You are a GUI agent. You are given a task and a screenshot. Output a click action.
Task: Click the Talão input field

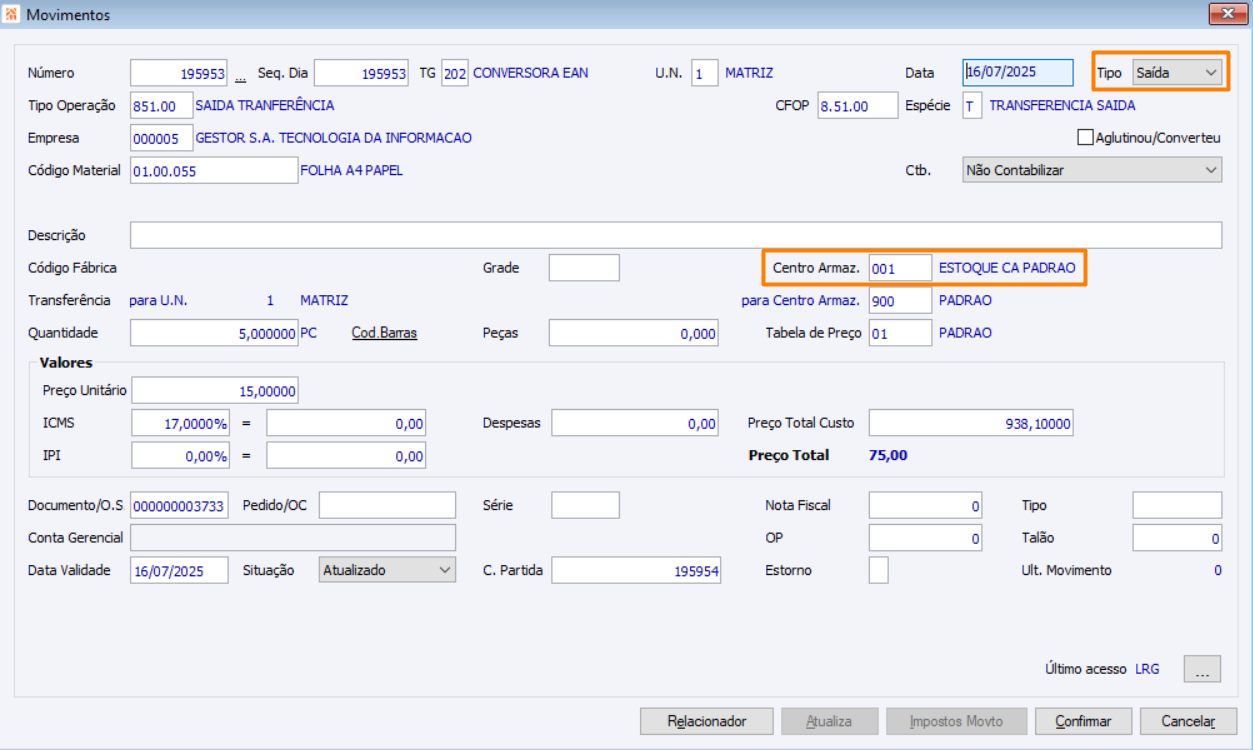click(x=1177, y=537)
